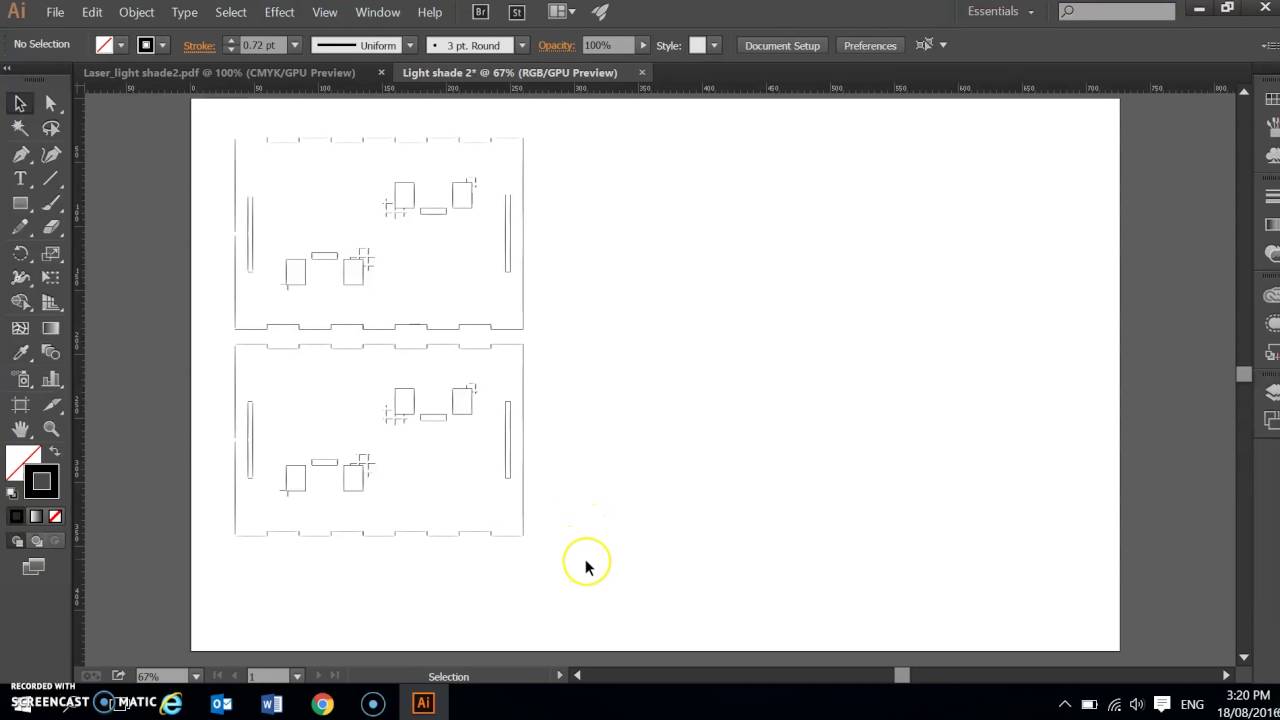Click the Preferences button

[870, 45]
